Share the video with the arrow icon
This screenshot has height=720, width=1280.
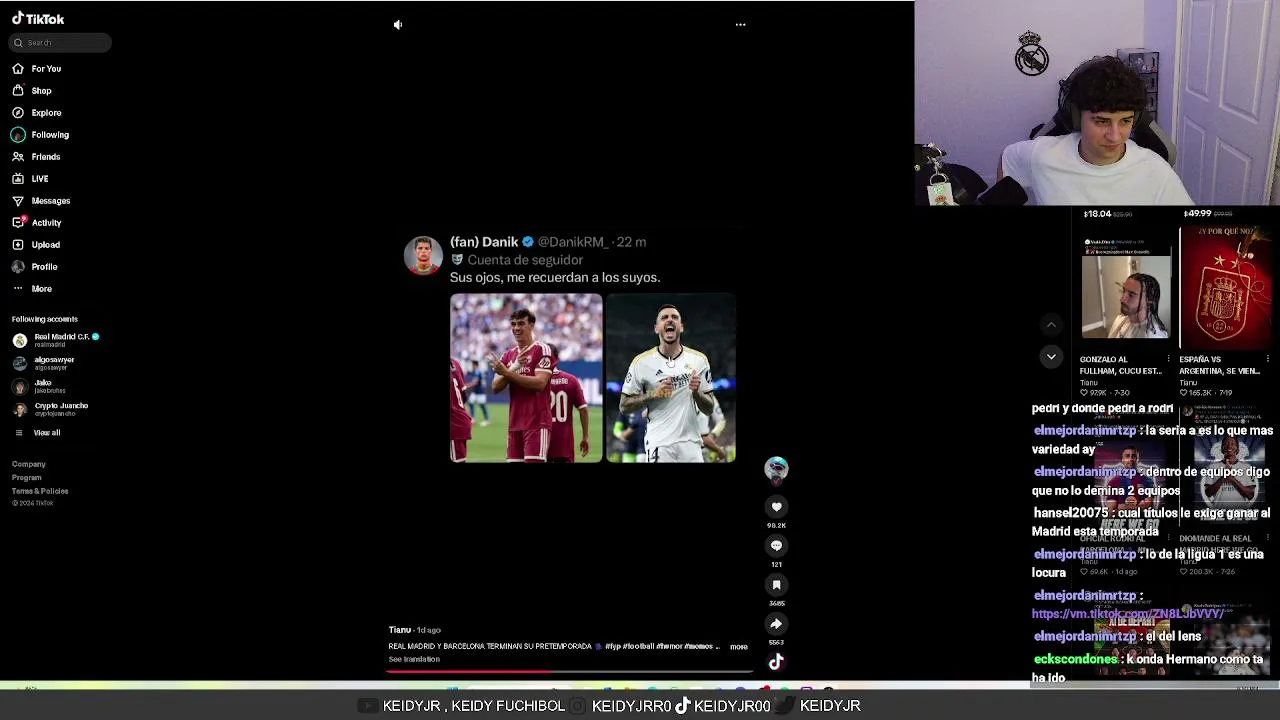pos(776,624)
